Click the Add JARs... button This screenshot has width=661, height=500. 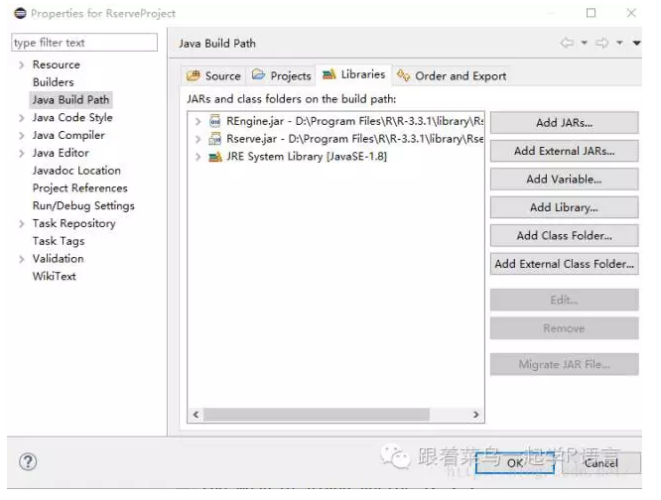[x=564, y=123]
